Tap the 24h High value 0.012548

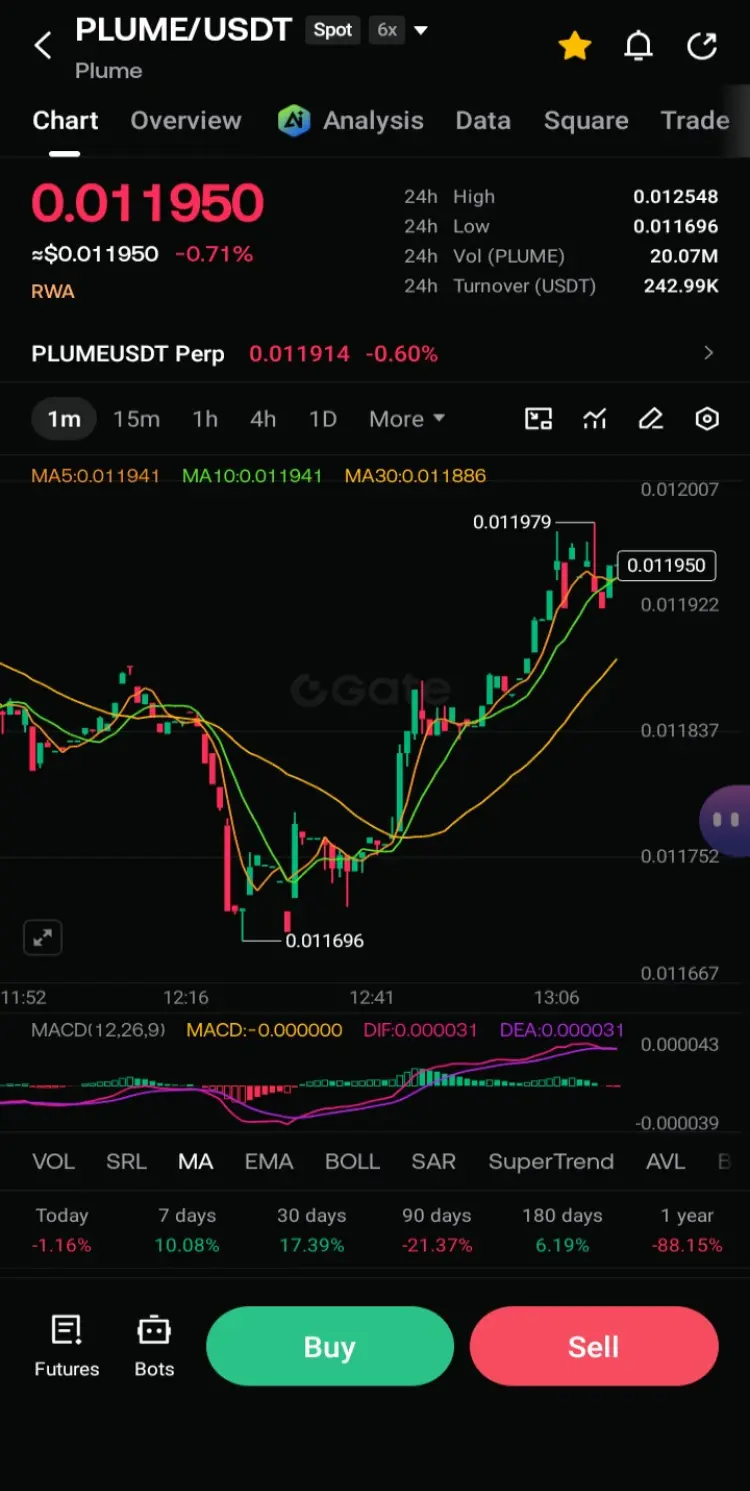click(x=676, y=197)
